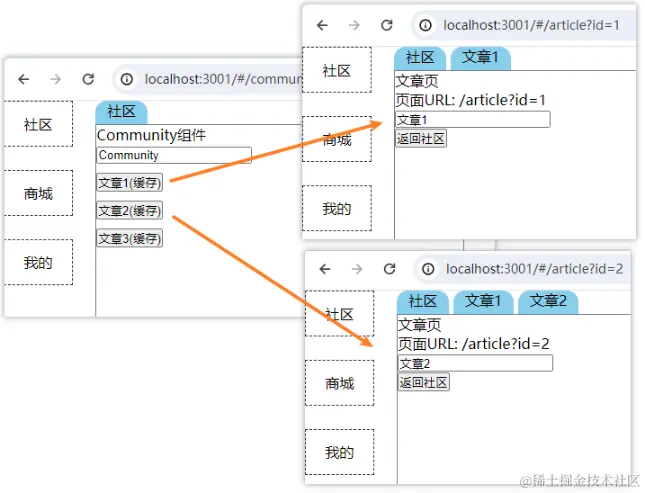The image size is (645, 493).
Task: Open 社区 sidebar item in community window
Action: (38, 124)
